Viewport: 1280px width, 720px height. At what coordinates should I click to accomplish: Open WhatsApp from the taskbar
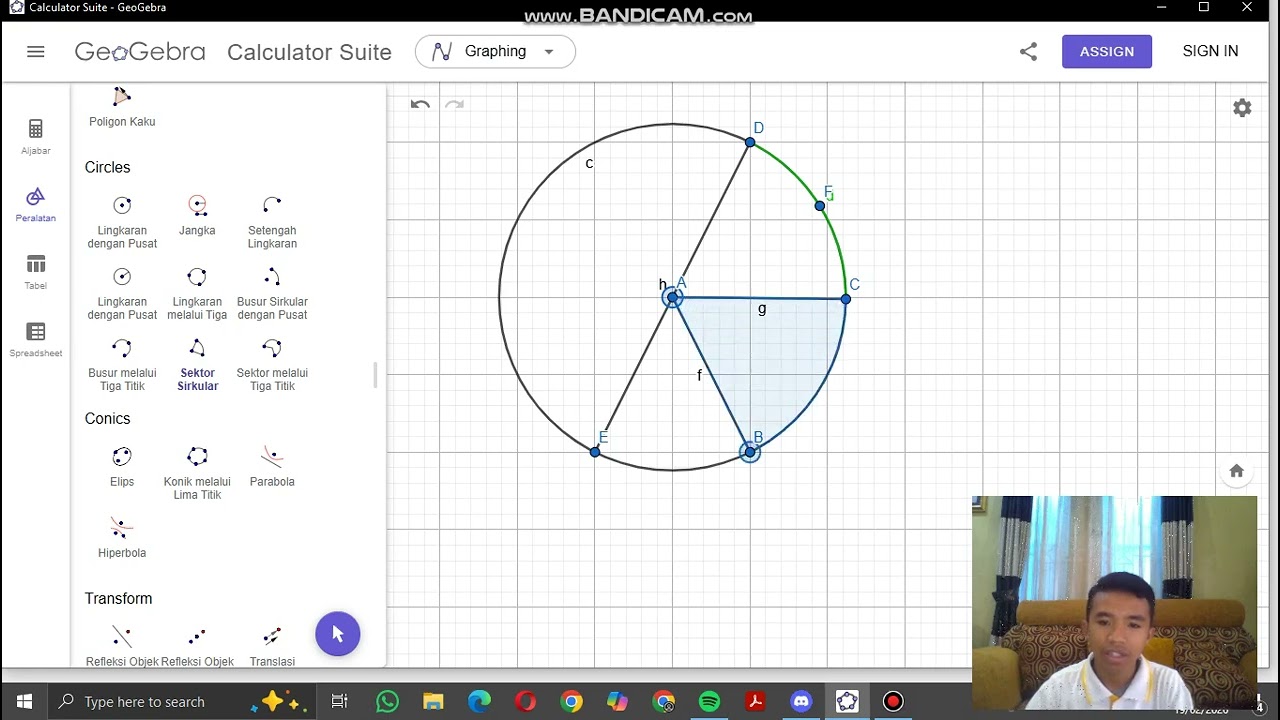pyautogui.click(x=387, y=701)
